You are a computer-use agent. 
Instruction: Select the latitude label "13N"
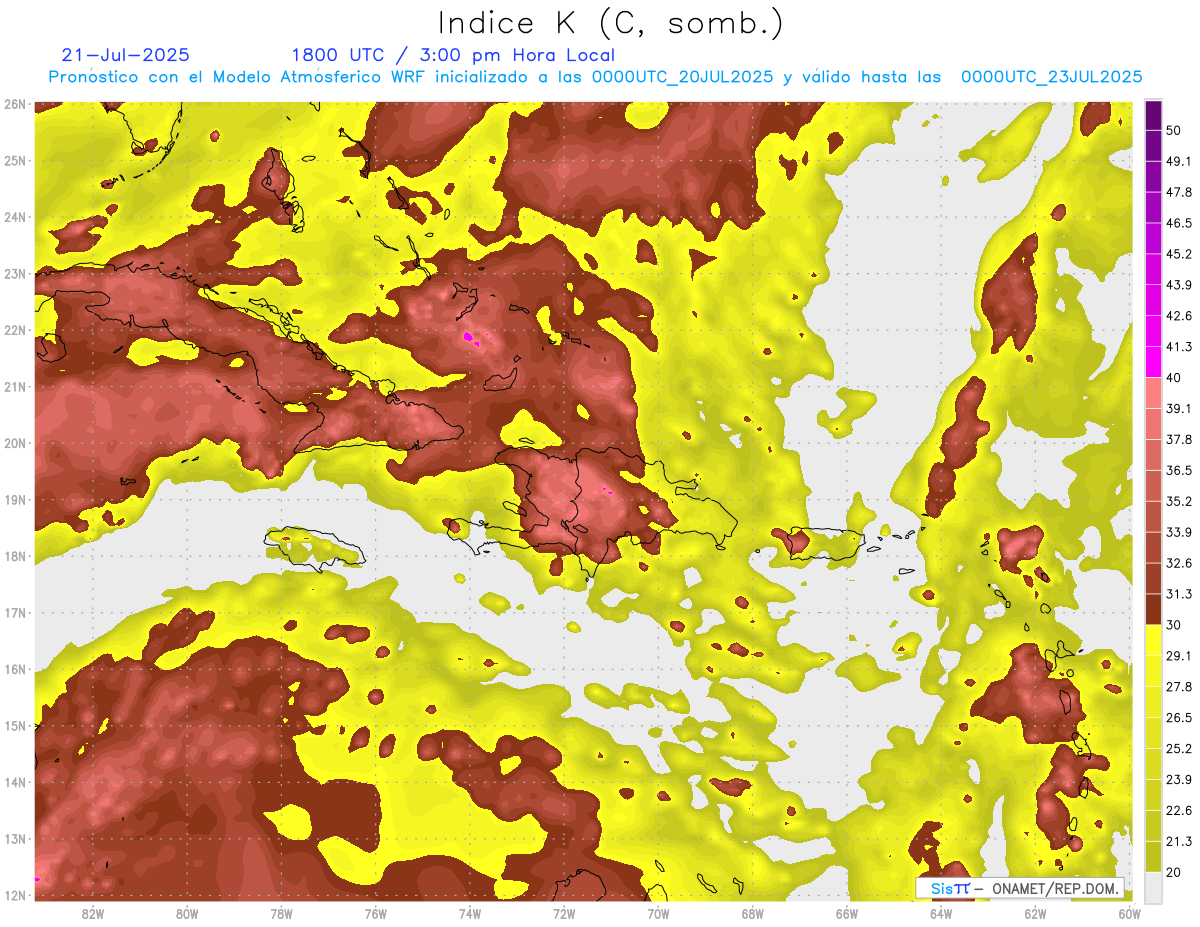pos(15,839)
